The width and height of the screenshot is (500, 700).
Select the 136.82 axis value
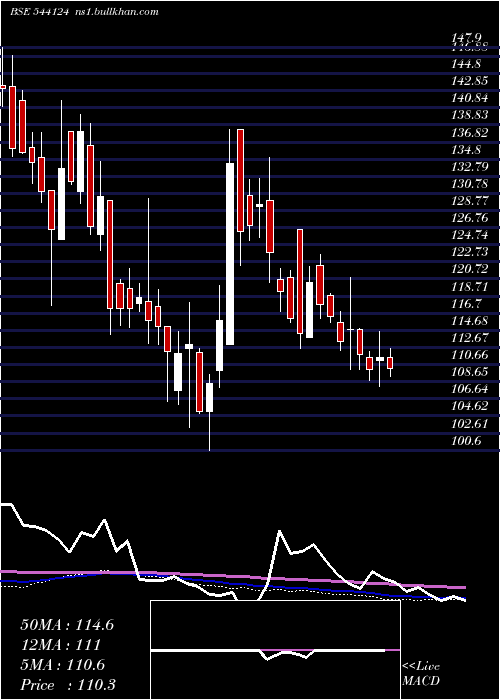point(470,133)
